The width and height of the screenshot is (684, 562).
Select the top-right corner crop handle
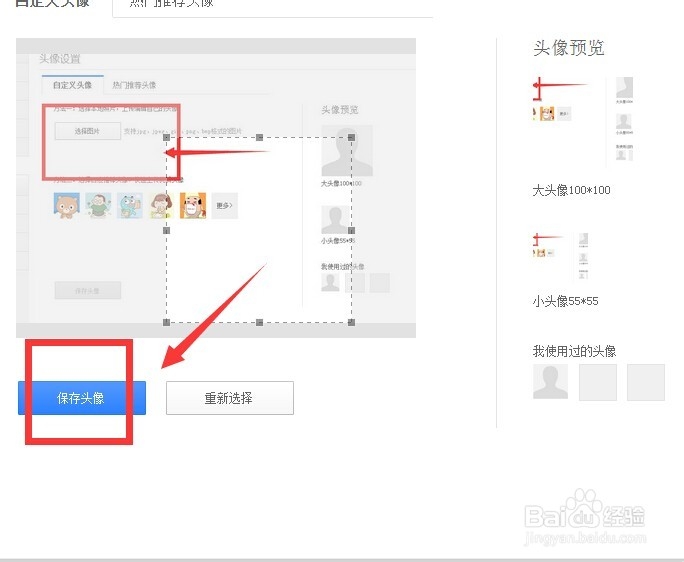pos(352,137)
